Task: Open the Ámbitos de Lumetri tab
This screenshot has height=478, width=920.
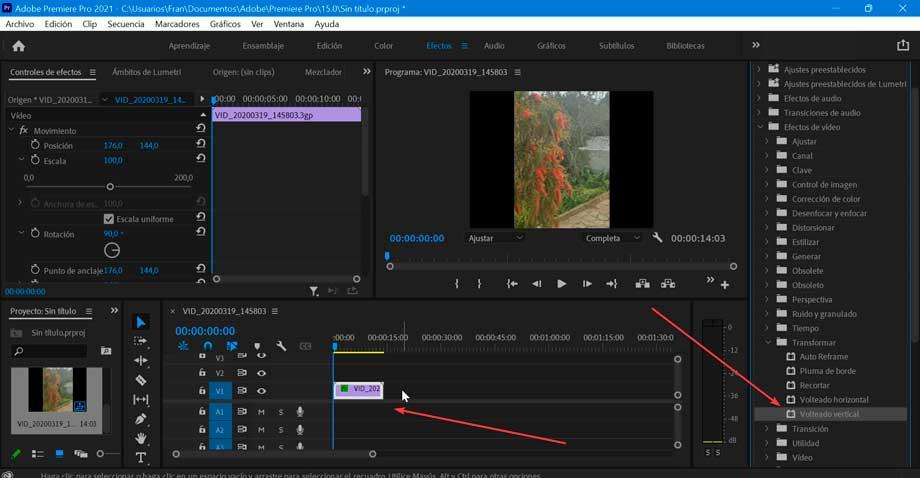Action: point(147,72)
